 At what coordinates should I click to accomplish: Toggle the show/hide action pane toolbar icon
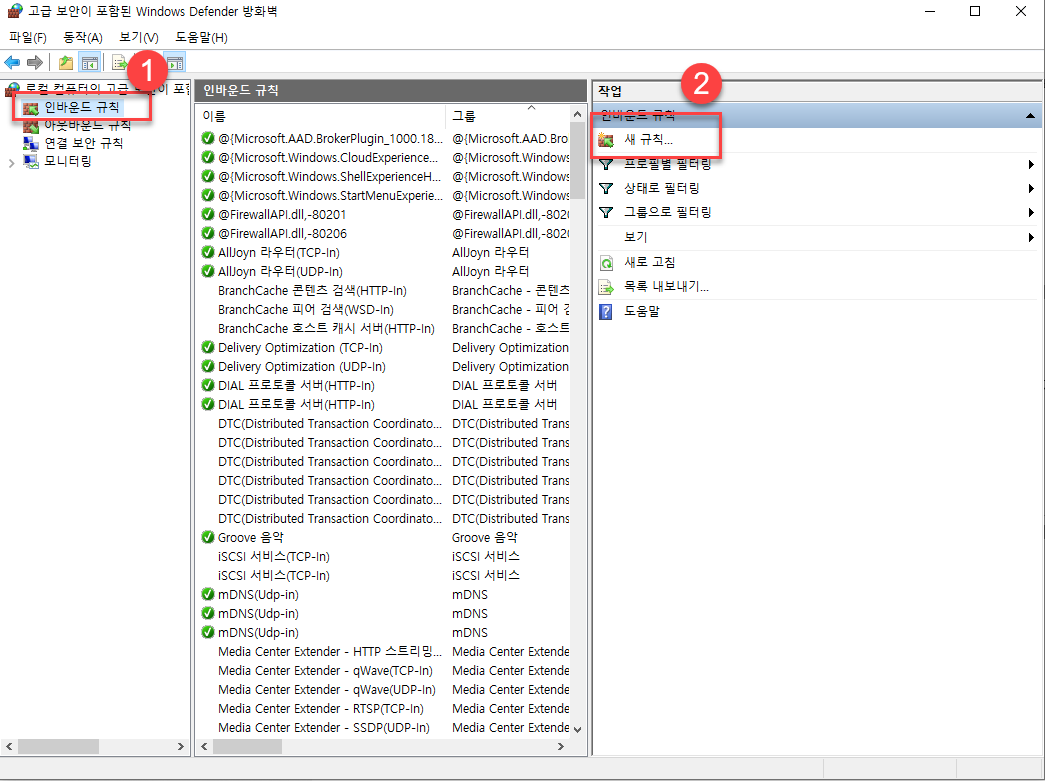tap(175, 63)
